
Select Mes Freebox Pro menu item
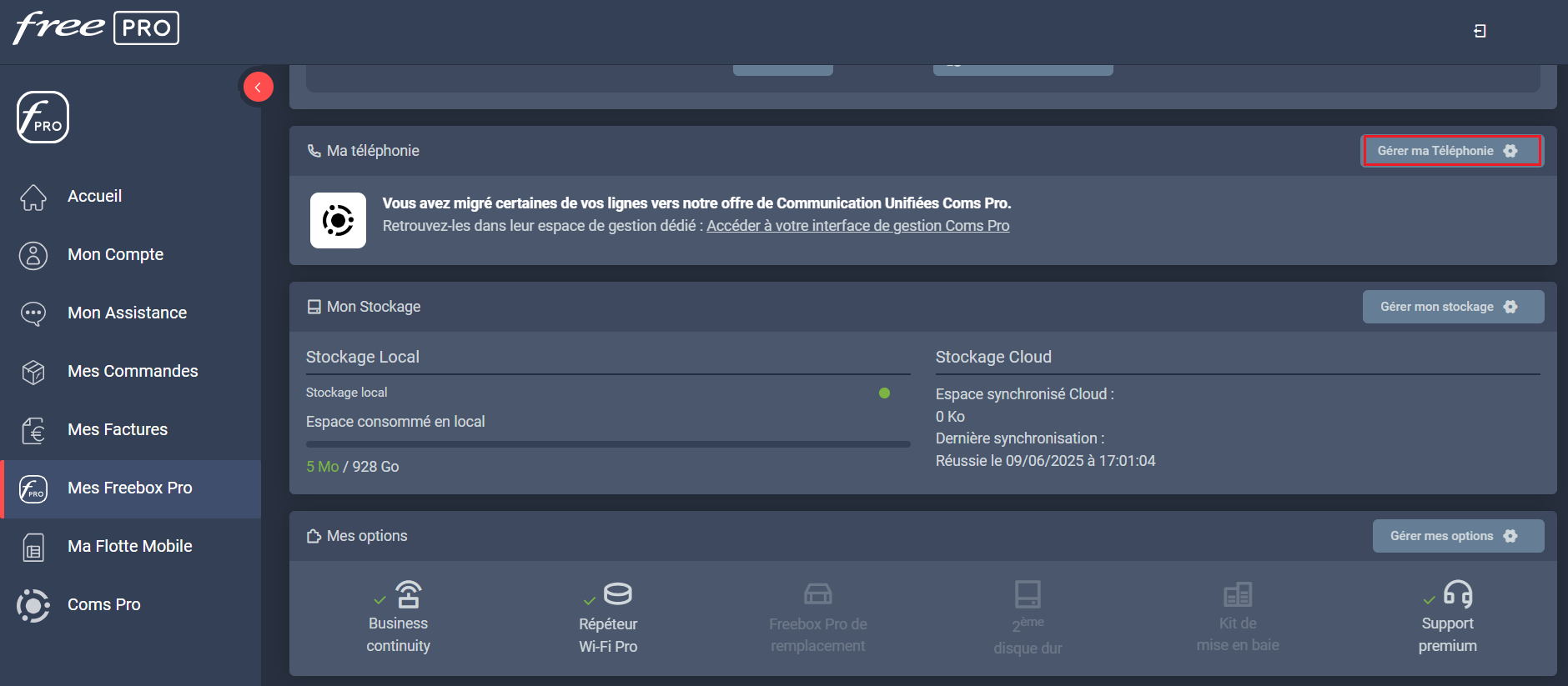click(x=130, y=488)
